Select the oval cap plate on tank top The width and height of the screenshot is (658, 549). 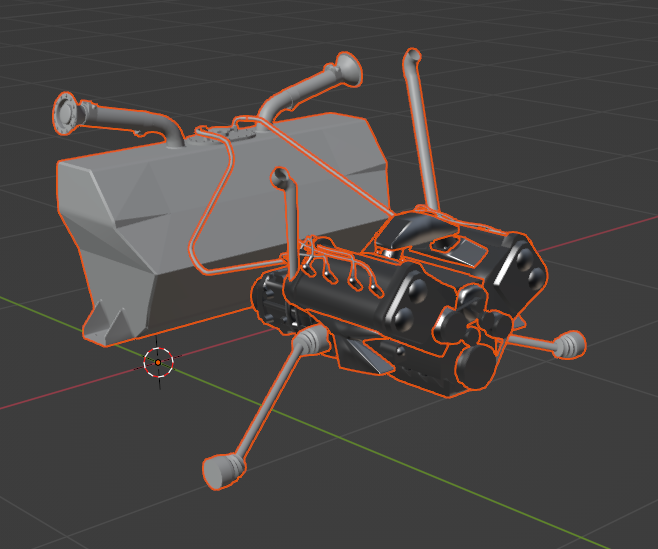[x=221, y=134]
